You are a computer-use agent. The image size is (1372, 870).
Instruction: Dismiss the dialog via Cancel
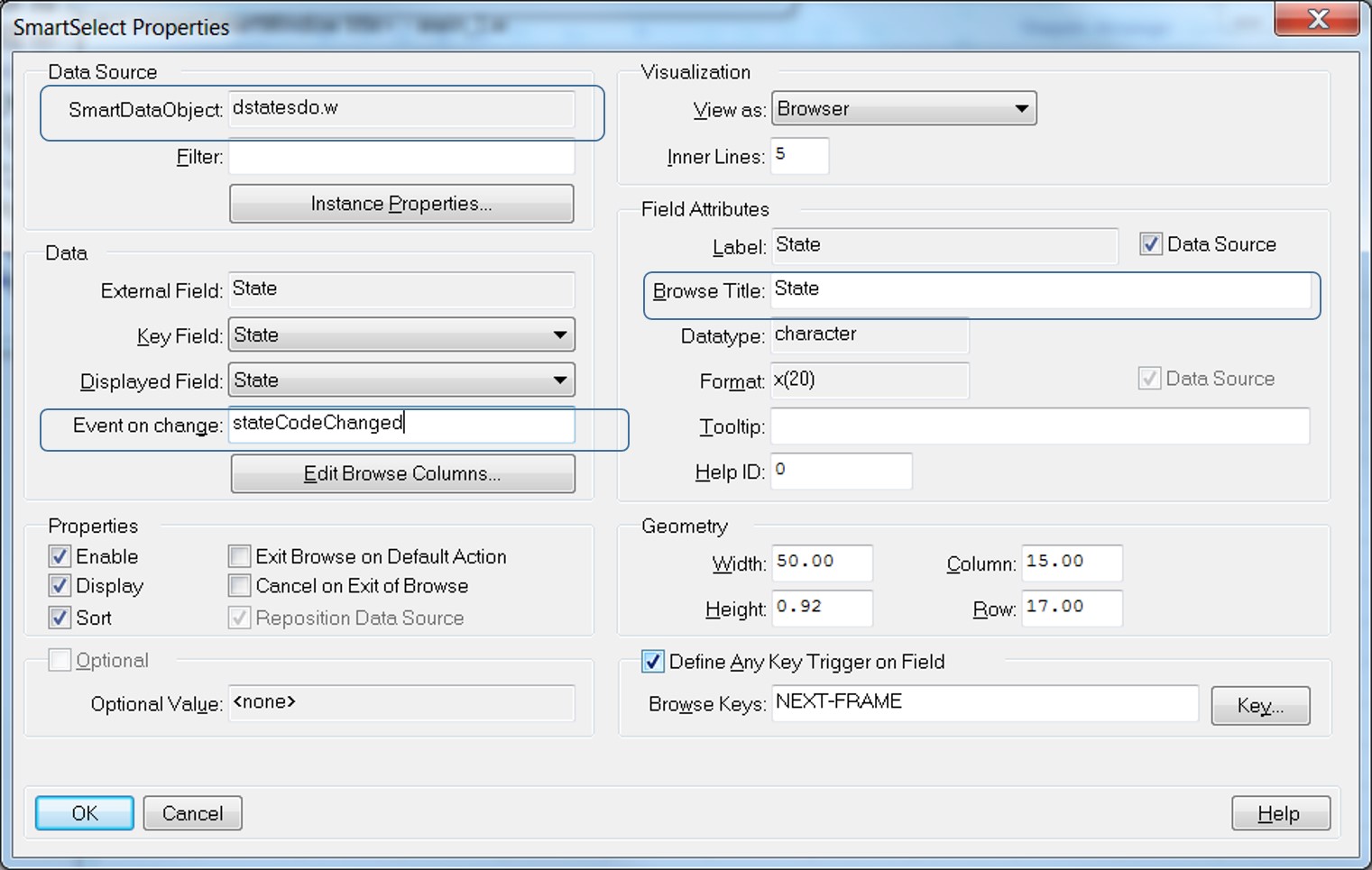[192, 812]
